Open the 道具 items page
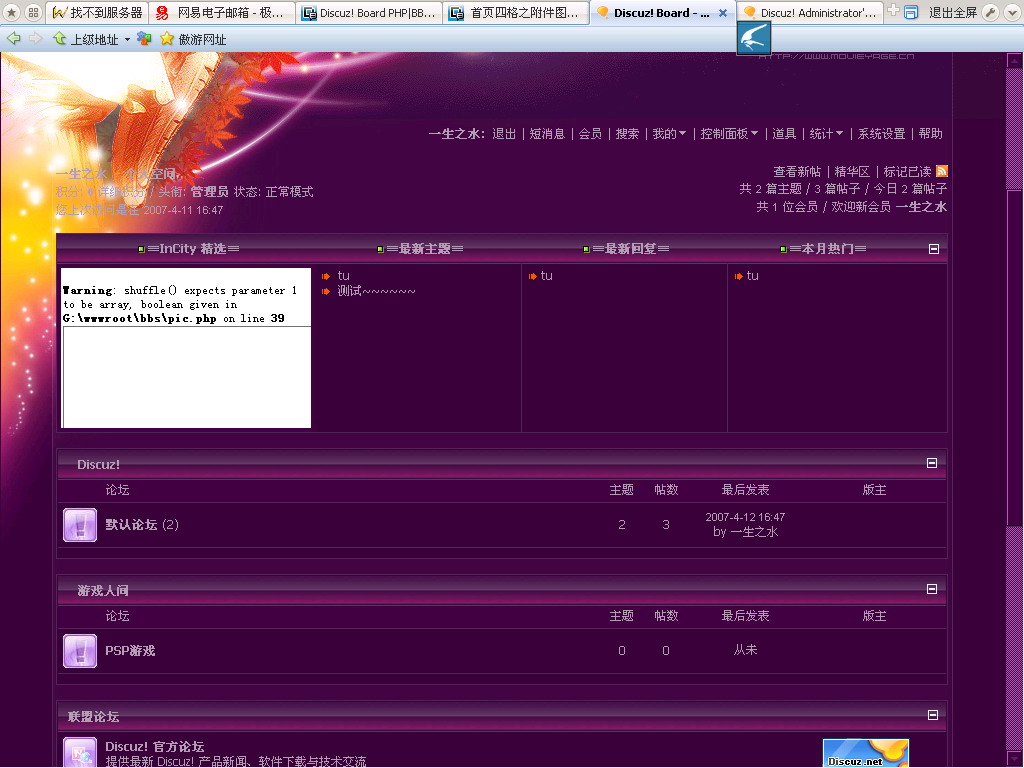Image resolution: width=1024 pixels, height=768 pixels. point(784,134)
